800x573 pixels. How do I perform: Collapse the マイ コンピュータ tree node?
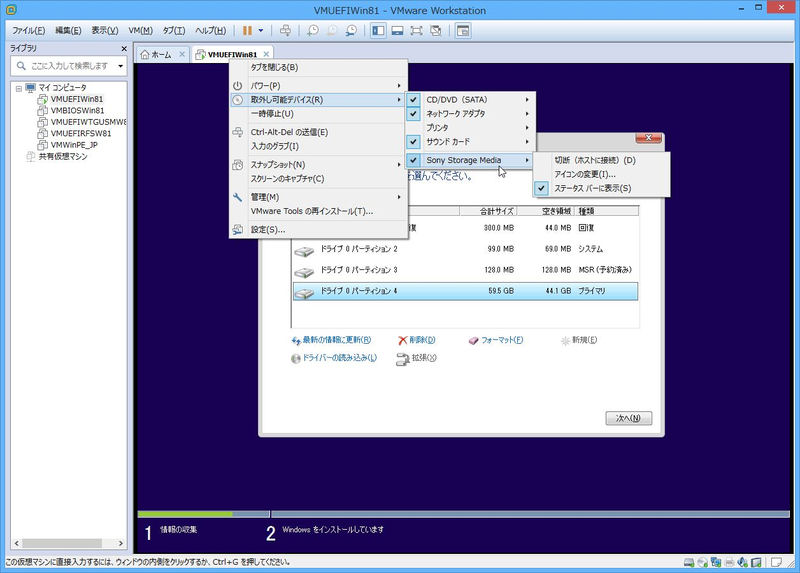coord(19,88)
